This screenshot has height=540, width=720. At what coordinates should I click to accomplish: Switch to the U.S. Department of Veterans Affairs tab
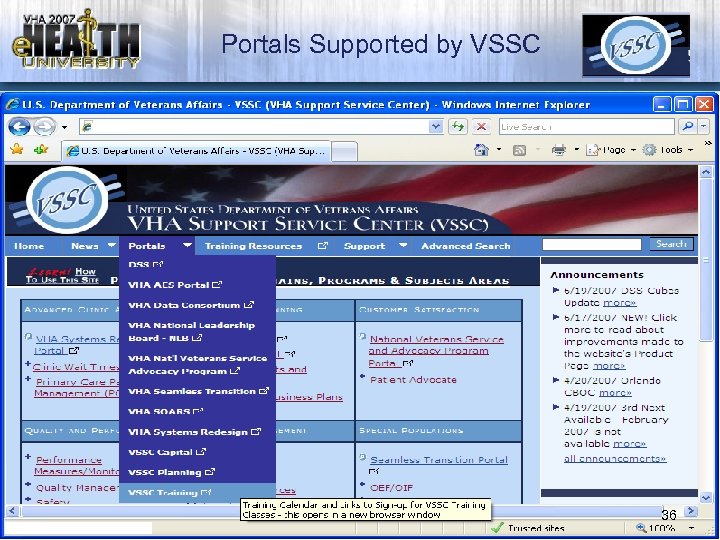point(196,151)
